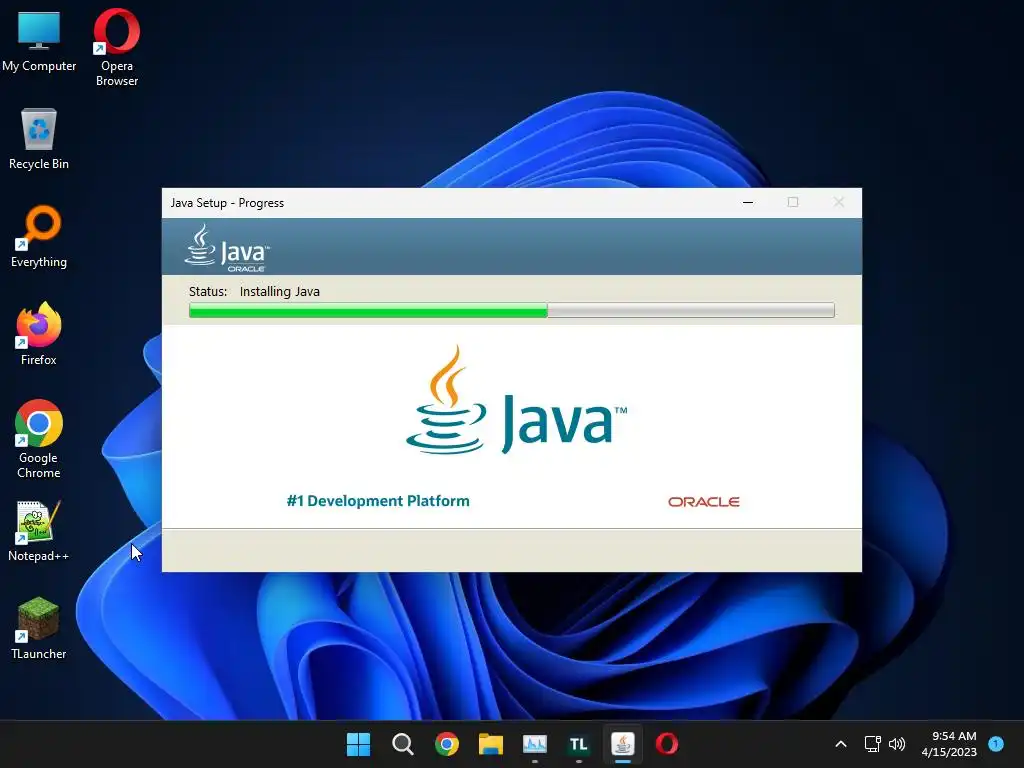Select the Opera Browser desktop shortcut
The image size is (1024, 768).
116,47
